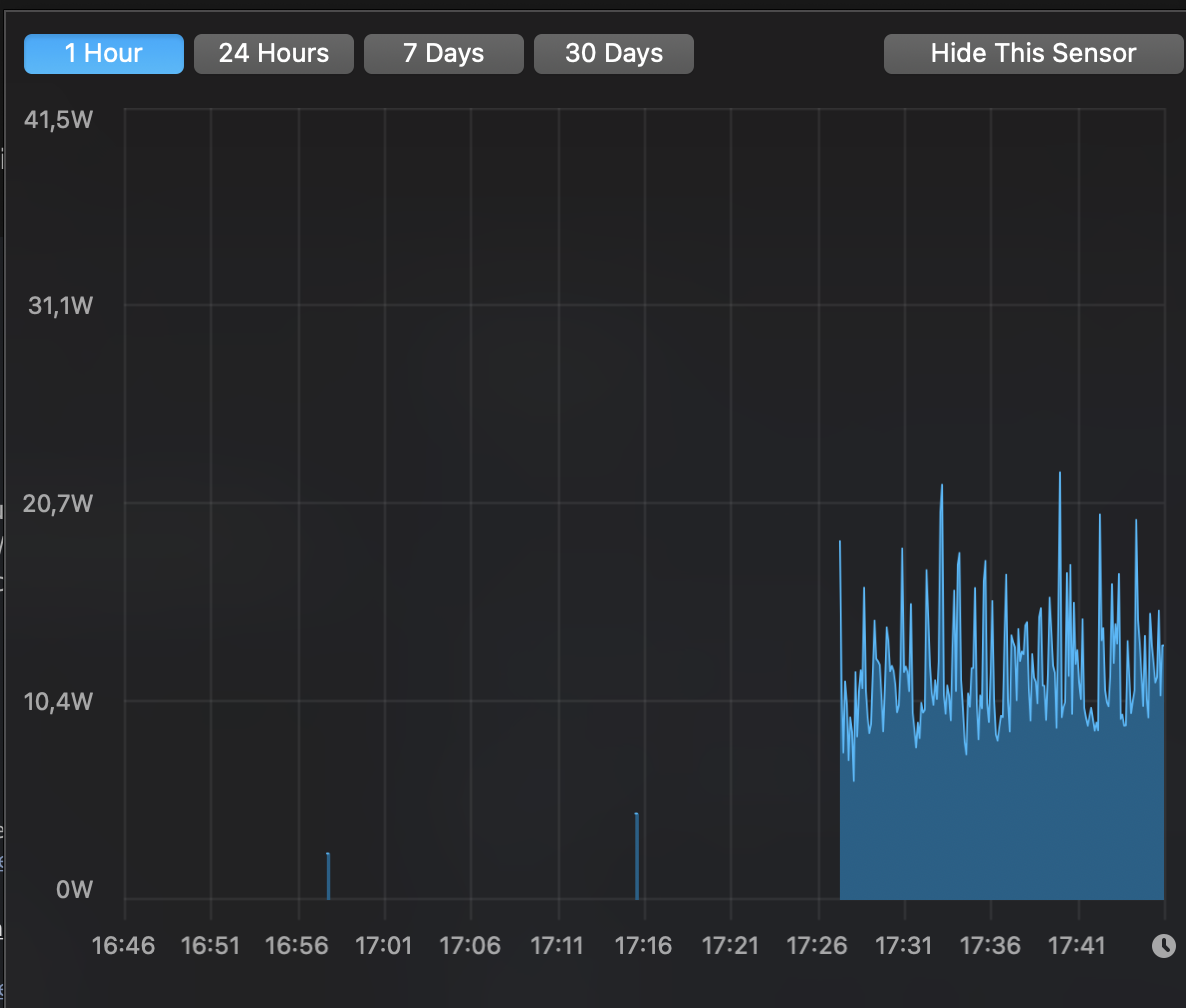Screen dimensions: 1186x1008
Task: Click the 16:56 time label
Action: click(x=296, y=945)
